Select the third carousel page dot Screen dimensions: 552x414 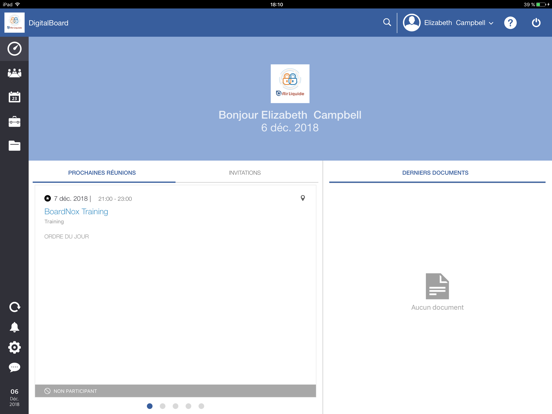[x=175, y=406]
